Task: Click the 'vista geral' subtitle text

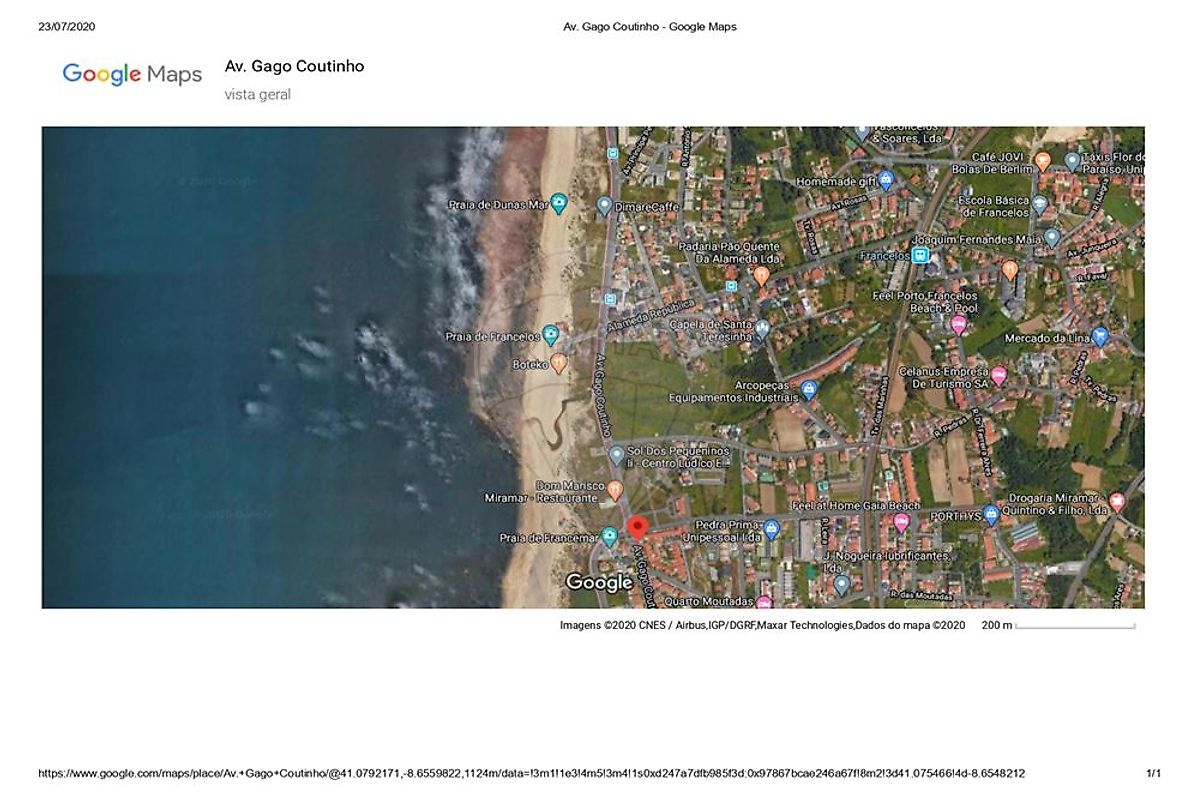Action: [258, 94]
